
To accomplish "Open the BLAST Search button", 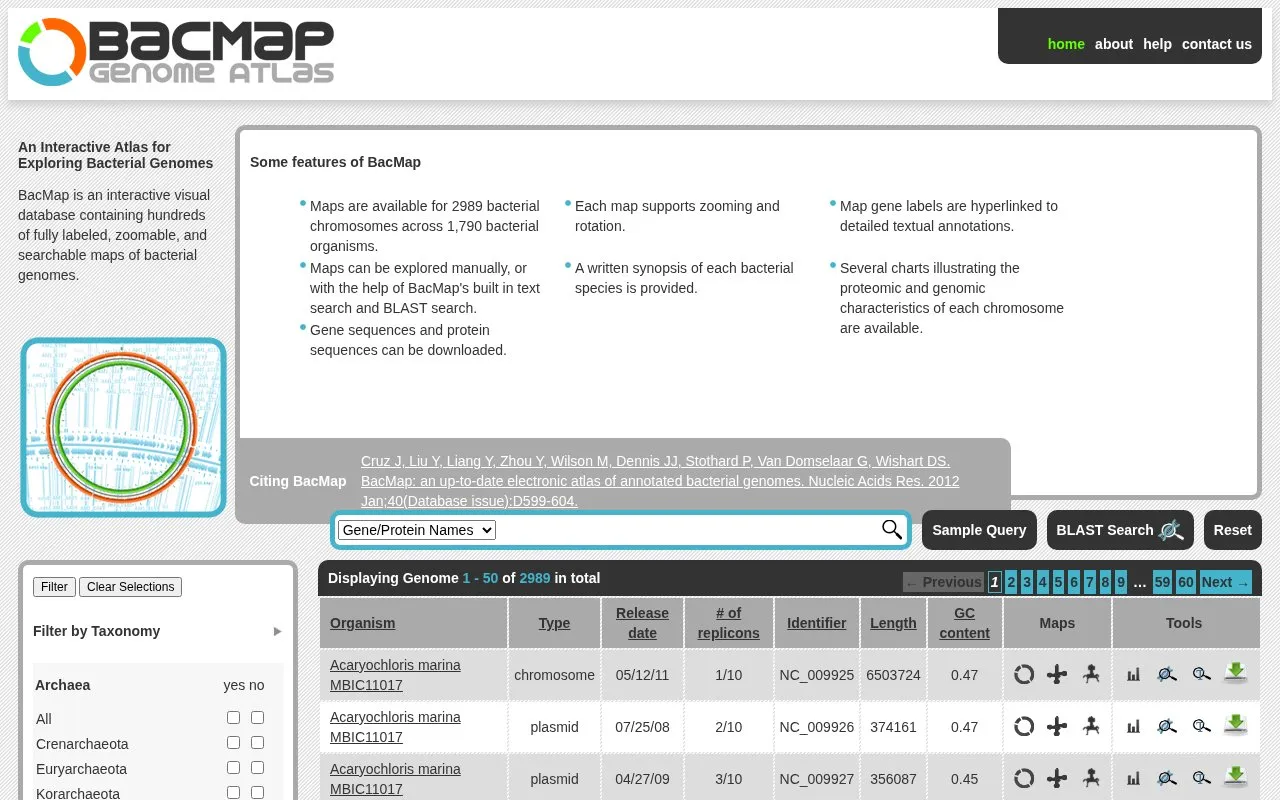I will (1120, 530).
